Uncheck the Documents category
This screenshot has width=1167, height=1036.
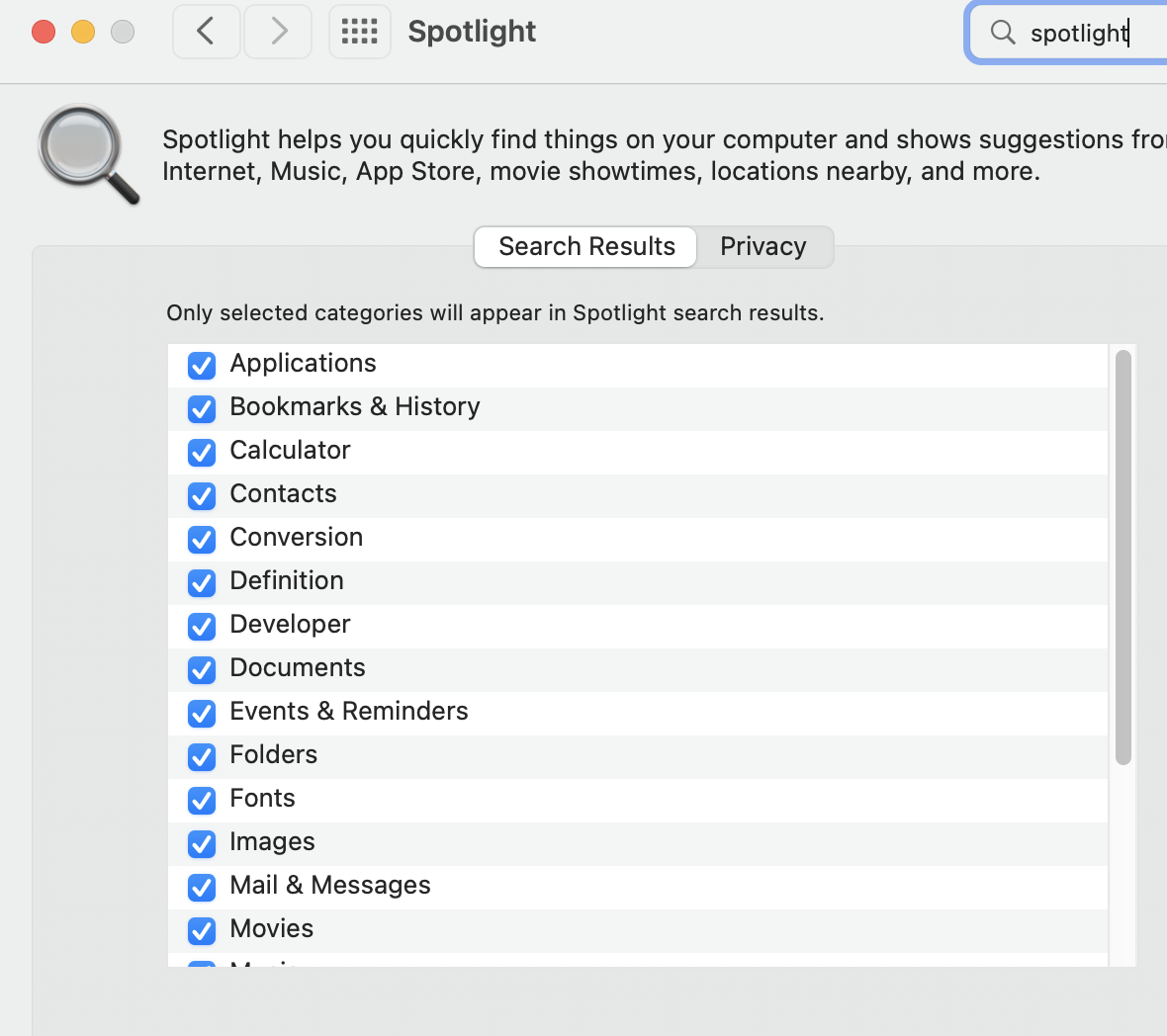(202, 669)
